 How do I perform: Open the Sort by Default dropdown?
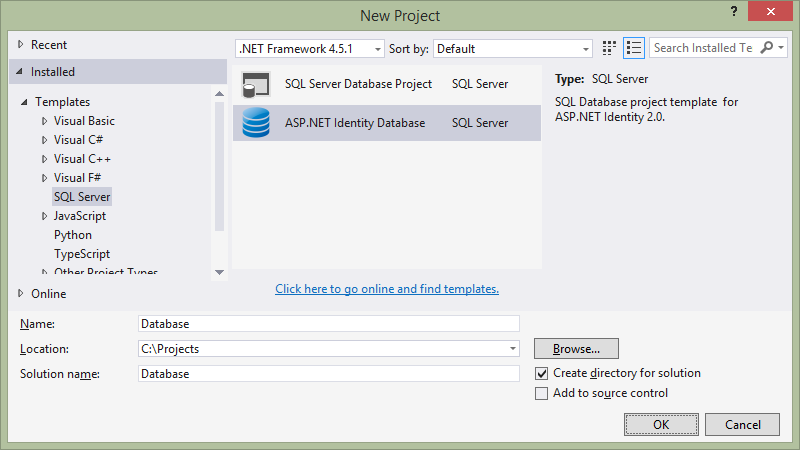pyautogui.click(x=513, y=49)
